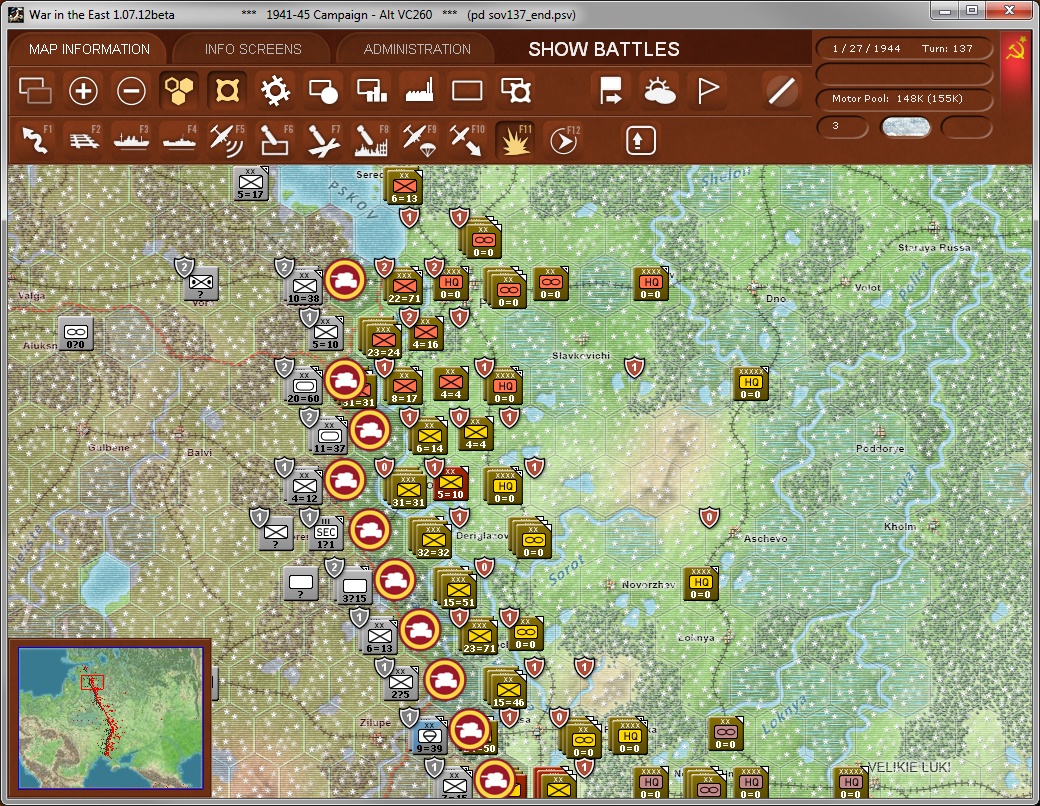The image size is (1040, 806).
Task: Toggle the enemy hexes display
Action: coord(227,91)
